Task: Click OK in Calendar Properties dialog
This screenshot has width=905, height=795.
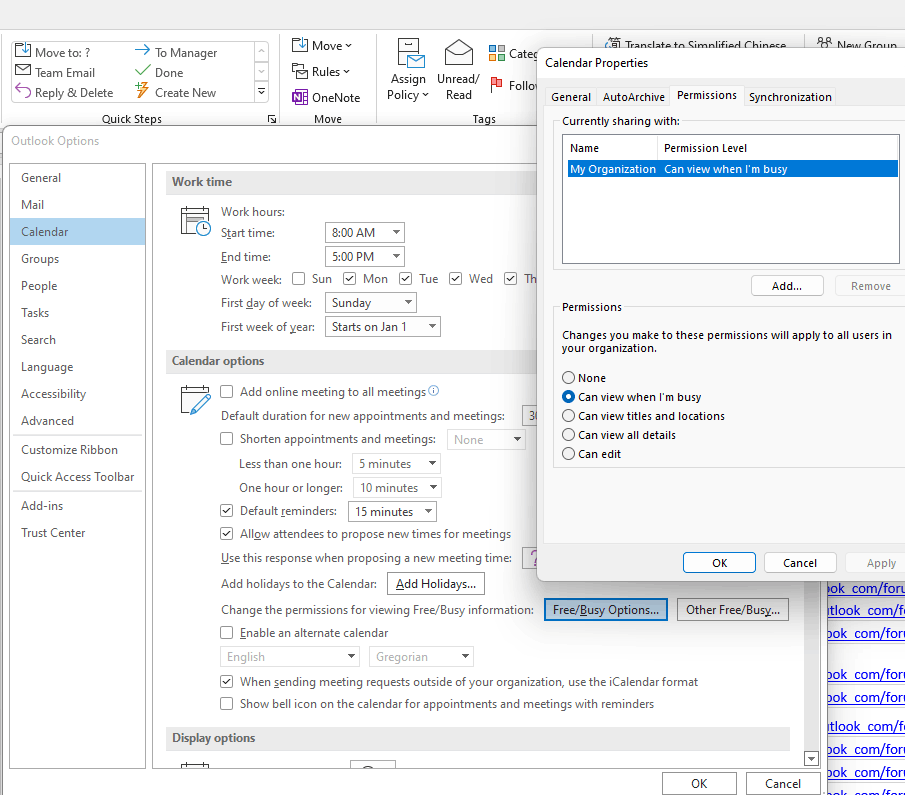Action: coord(719,562)
